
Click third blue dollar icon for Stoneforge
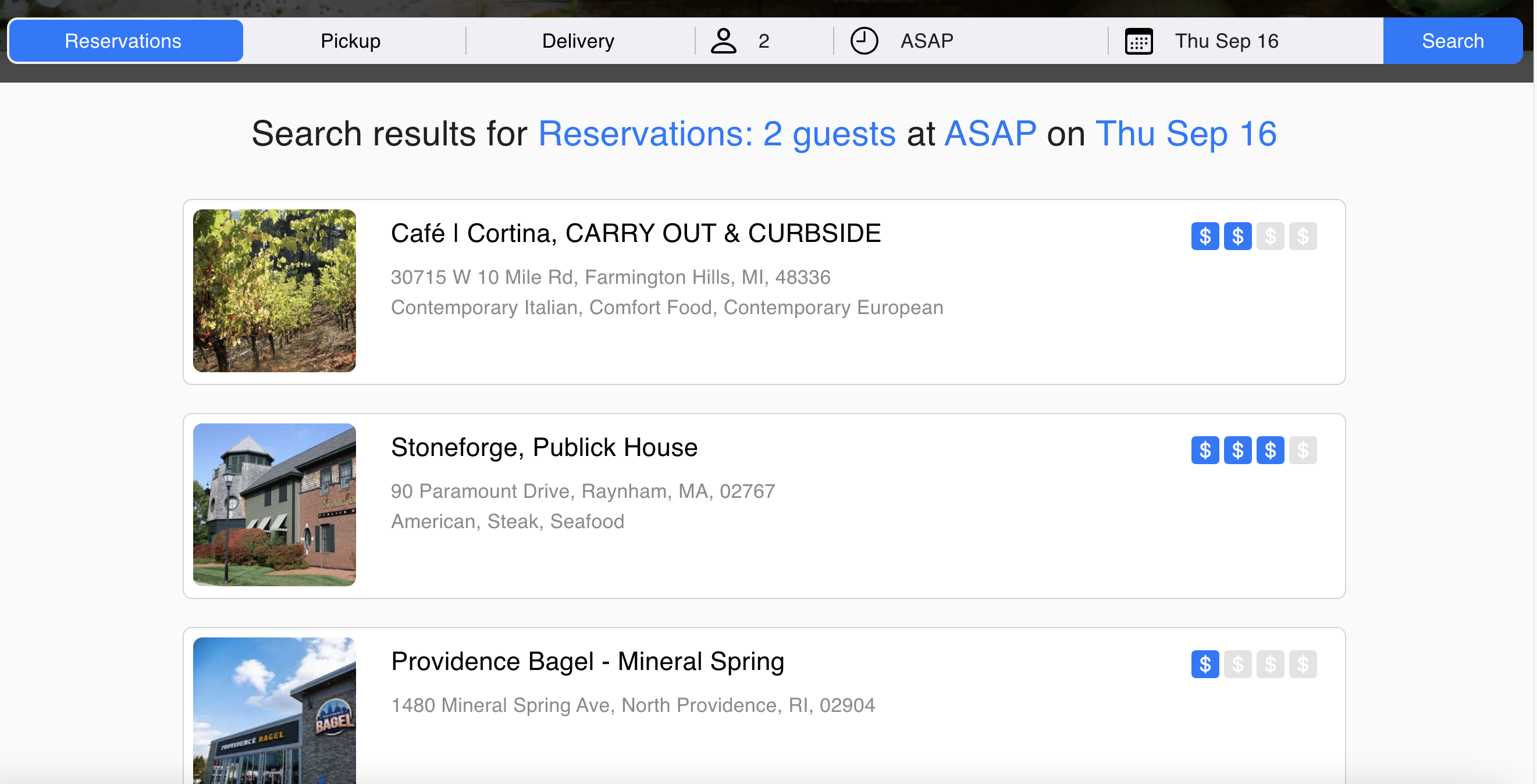pos(1270,450)
